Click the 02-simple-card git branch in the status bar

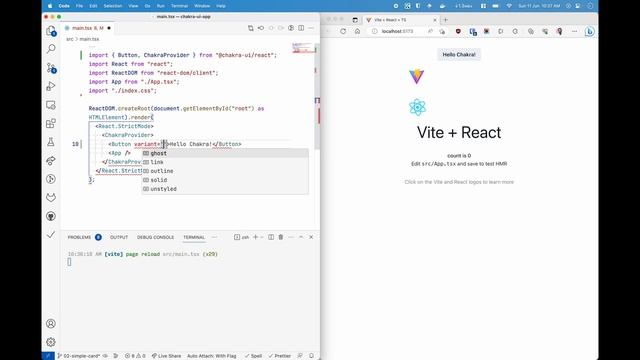pos(79,356)
